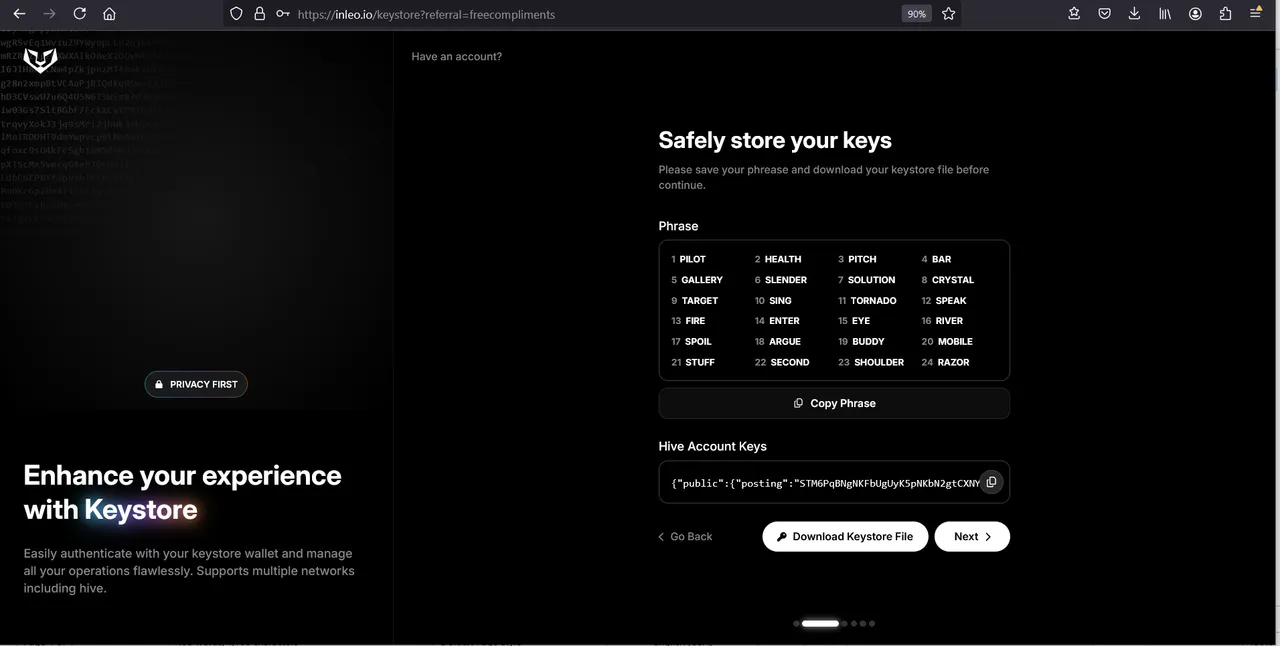This screenshot has height=646, width=1280.
Task: Click phrase word 12 SPEAK
Action: coord(944,301)
